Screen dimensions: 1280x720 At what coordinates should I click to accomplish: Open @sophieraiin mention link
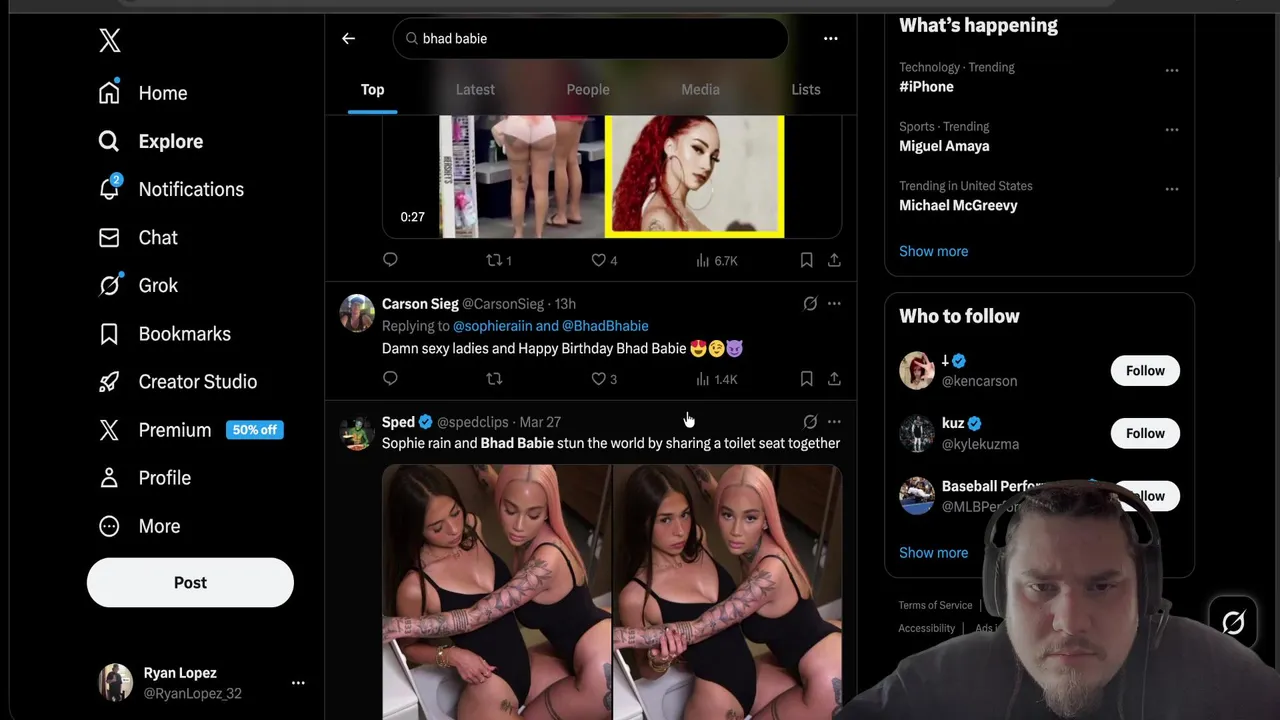click(492, 326)
